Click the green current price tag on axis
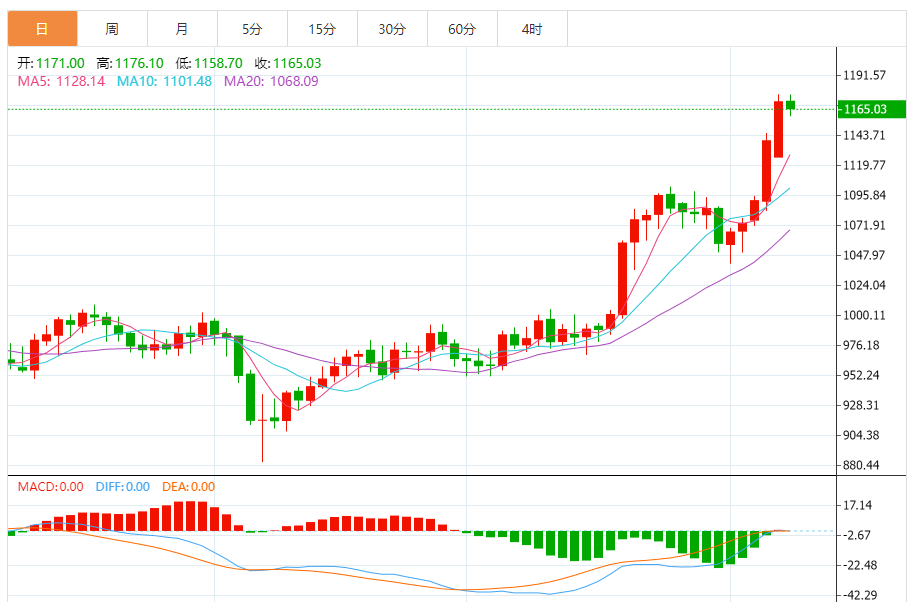 click(872, 109)
